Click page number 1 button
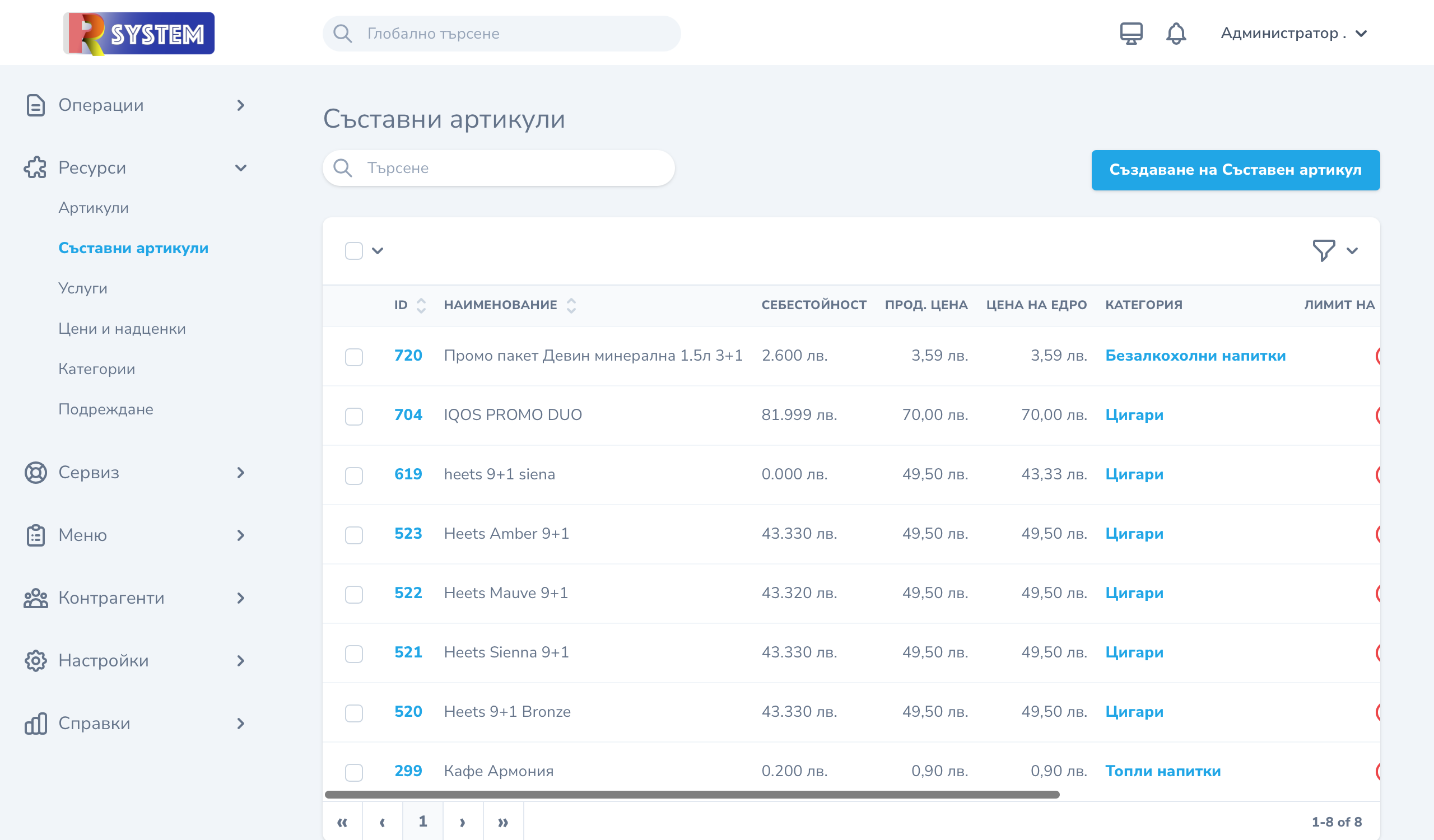The height and width of the screenshot is (840, 1434). tap(423, 821)
